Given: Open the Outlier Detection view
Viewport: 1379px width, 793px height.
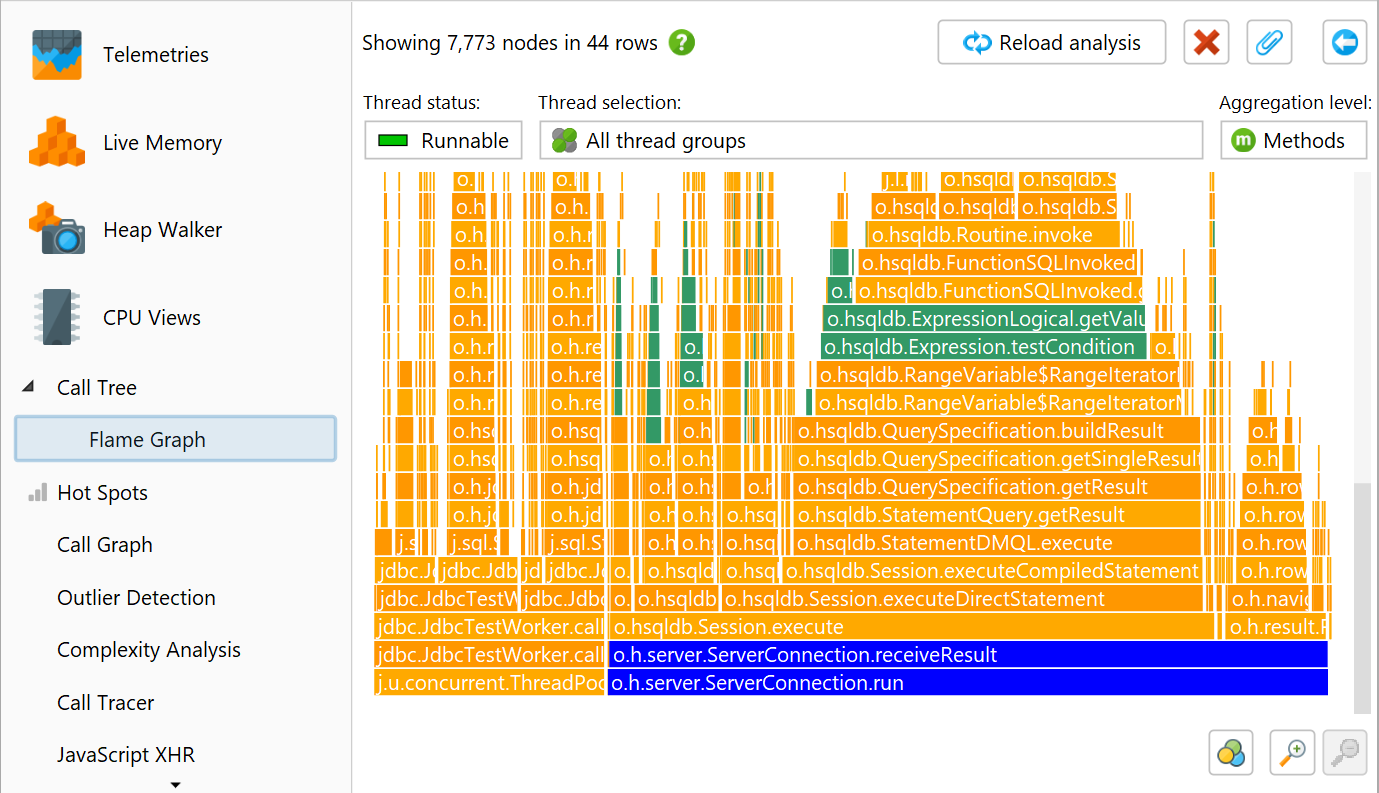Looking at the screenshot, I should 136,597.
